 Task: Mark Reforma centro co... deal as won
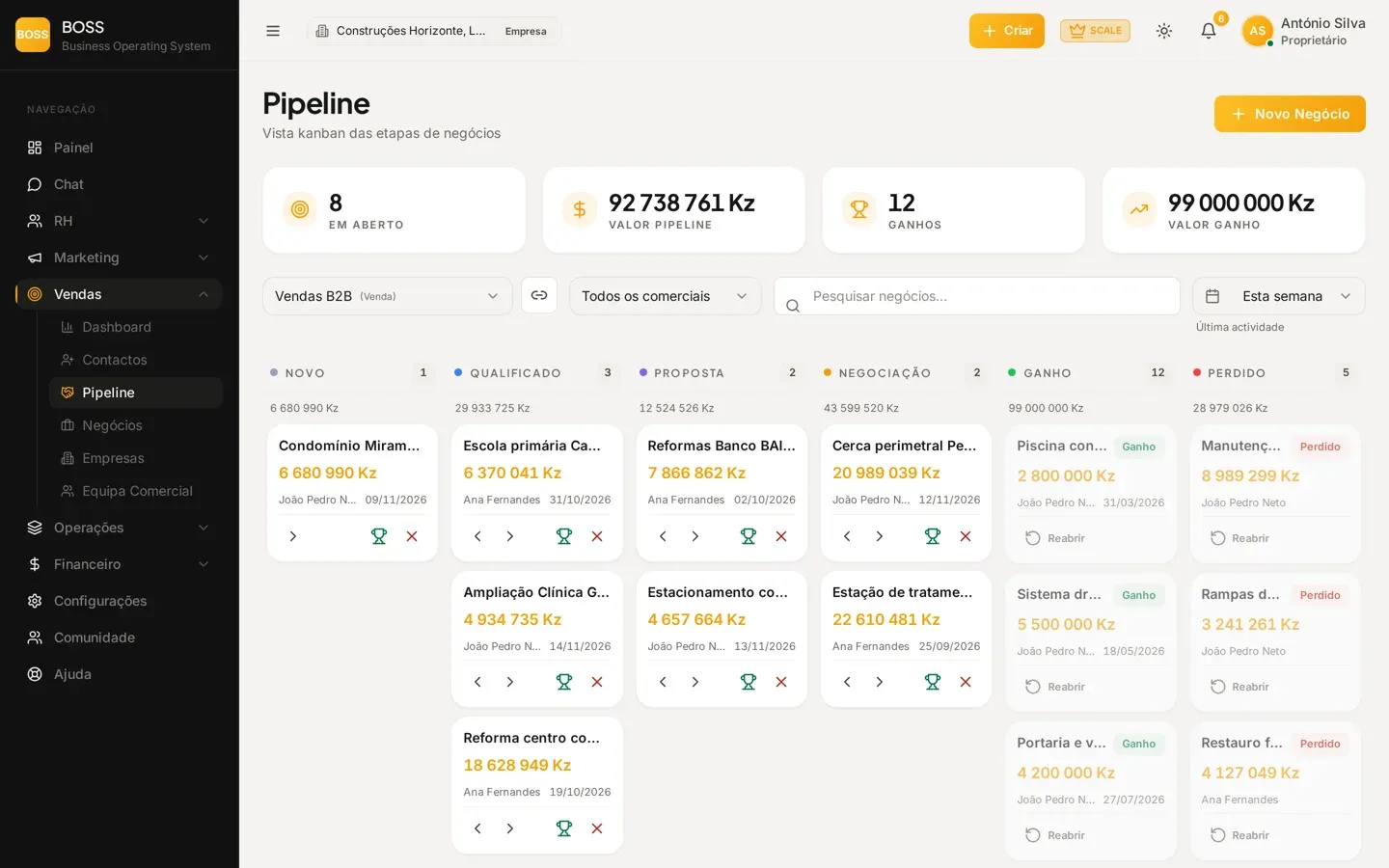[564, 828]
